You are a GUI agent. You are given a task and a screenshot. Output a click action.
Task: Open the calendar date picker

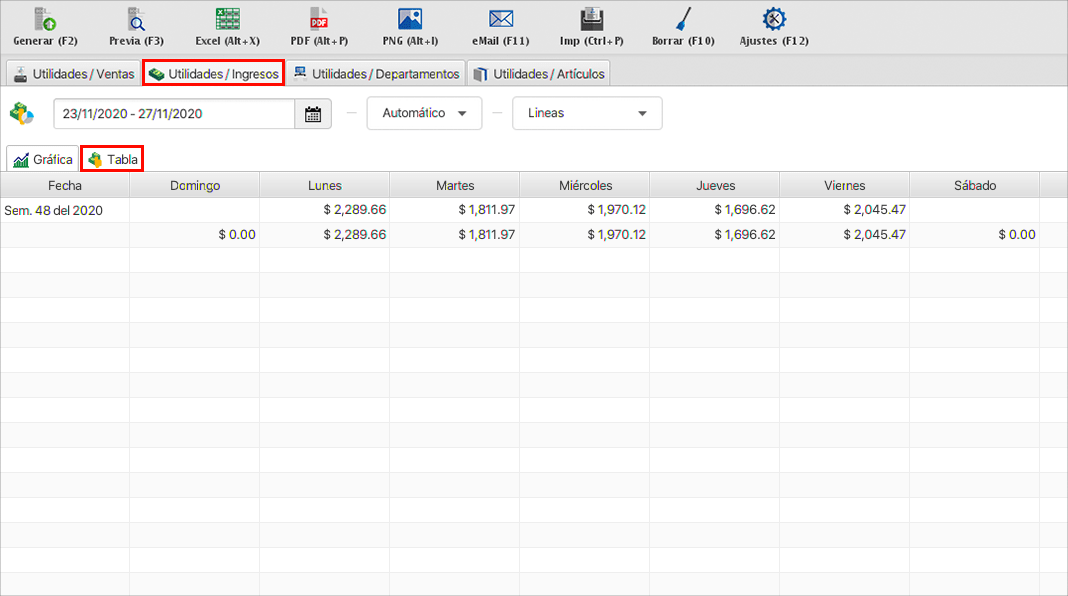pyautogui.click(x=312, y=114)
